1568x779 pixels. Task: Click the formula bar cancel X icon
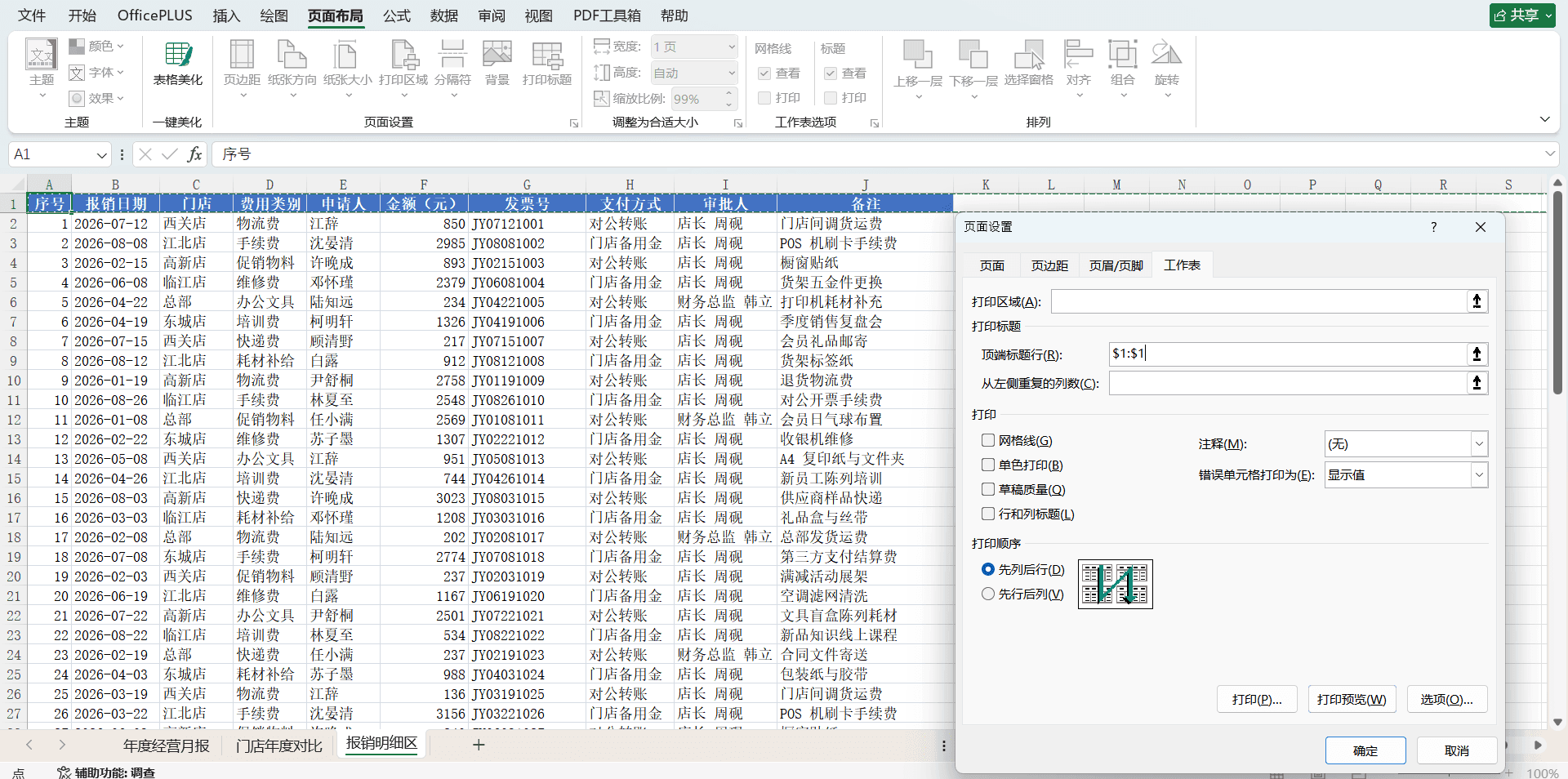tap(145, 154)
